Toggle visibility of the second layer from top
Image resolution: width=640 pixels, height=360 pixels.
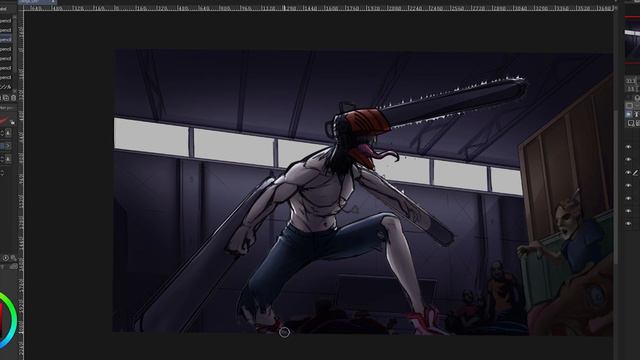tap(629, 160)
